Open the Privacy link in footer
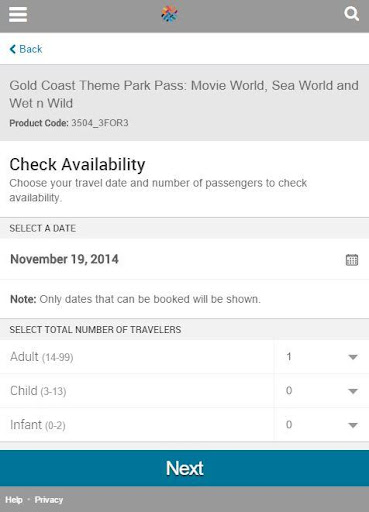The image size is (369, 512). click(49, 500)
